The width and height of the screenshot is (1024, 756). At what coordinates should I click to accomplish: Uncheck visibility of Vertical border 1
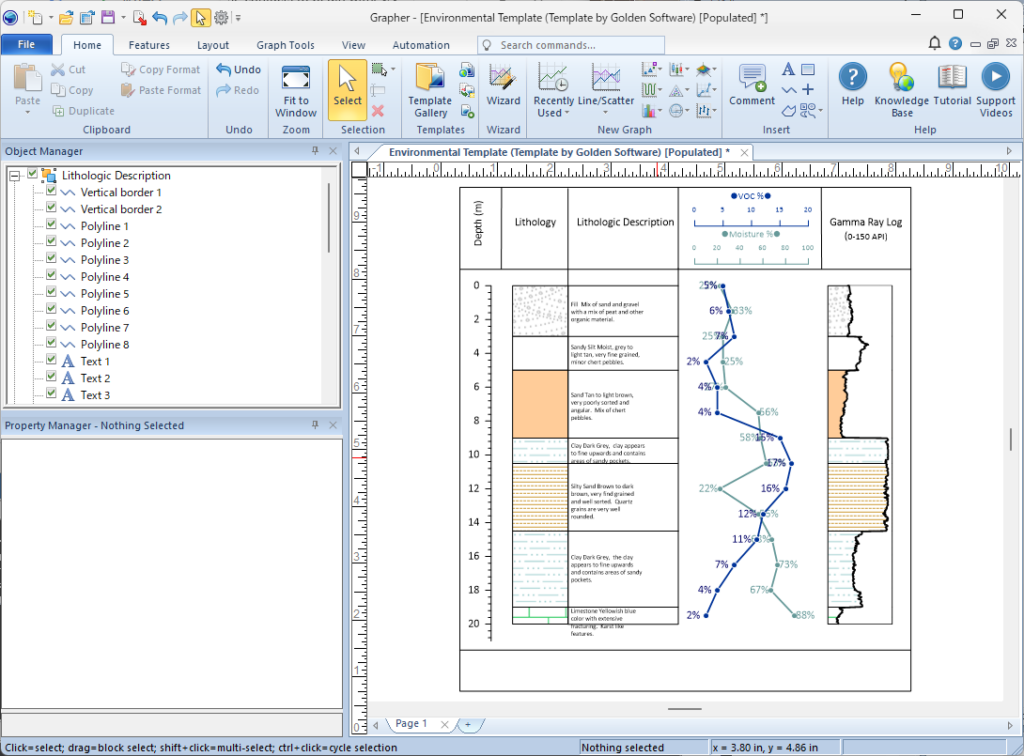(51, 192)
